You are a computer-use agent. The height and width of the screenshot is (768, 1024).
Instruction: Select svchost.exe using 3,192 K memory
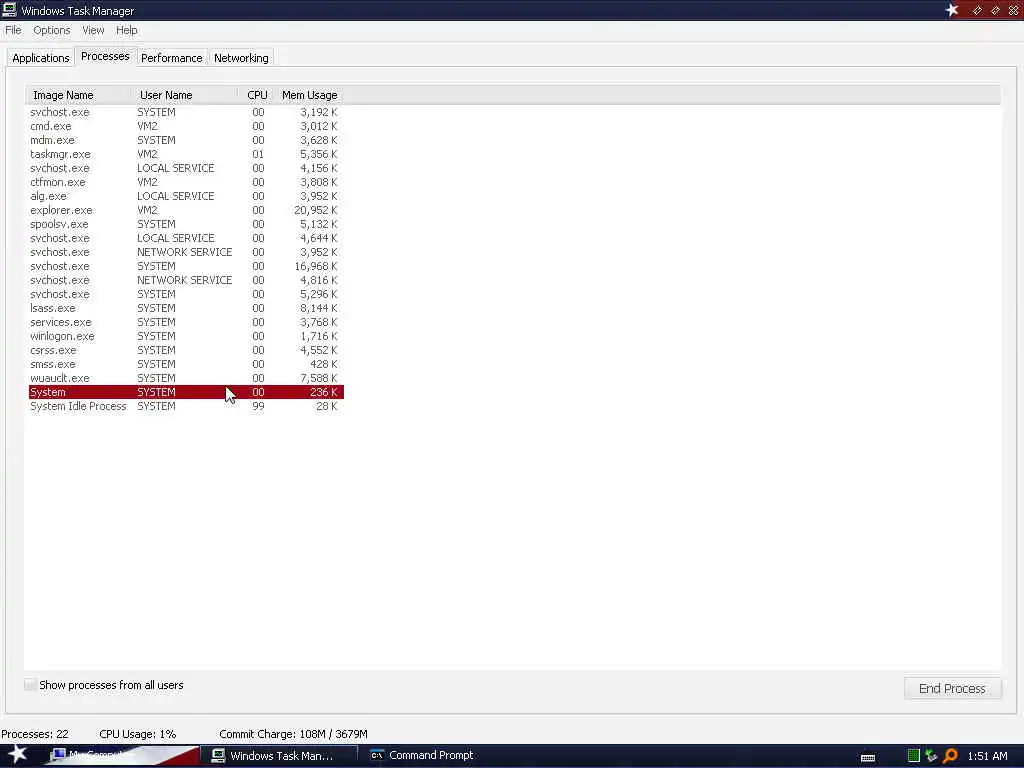[186, 112]
